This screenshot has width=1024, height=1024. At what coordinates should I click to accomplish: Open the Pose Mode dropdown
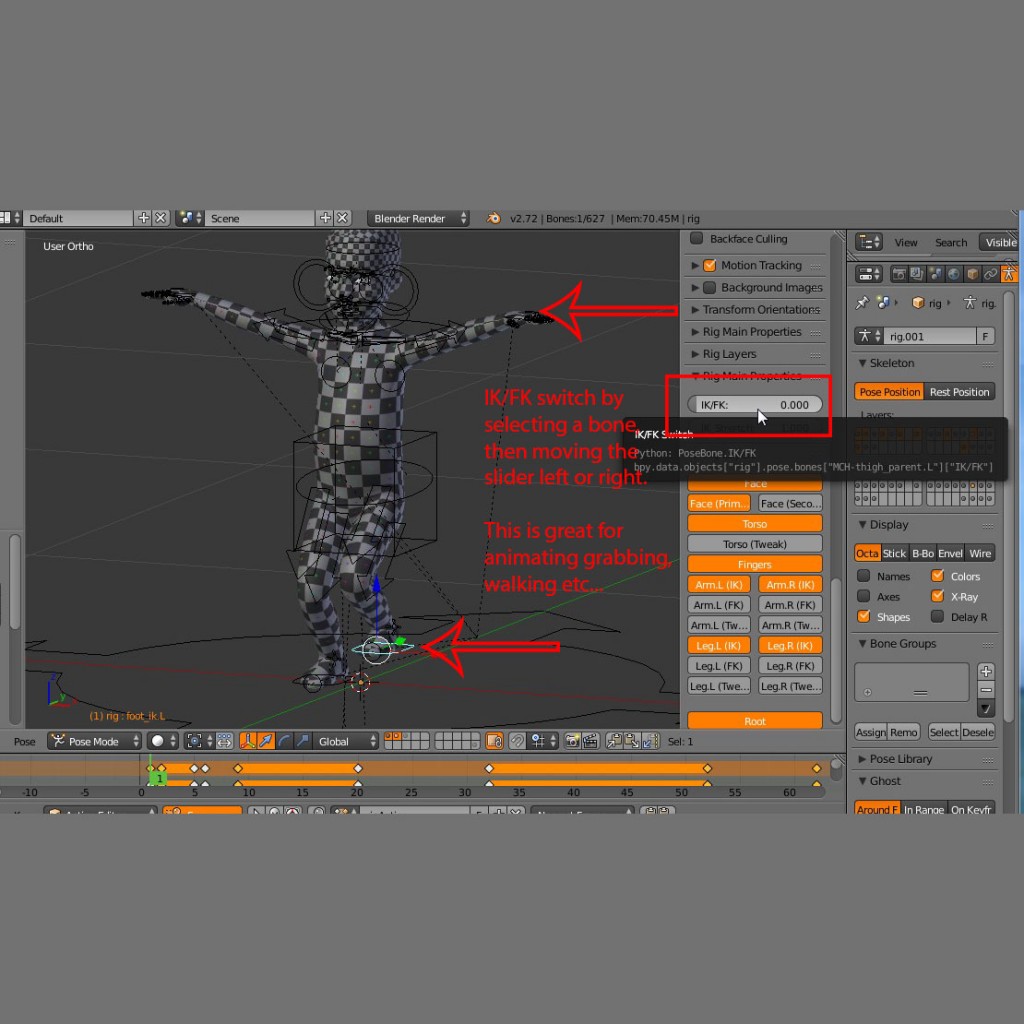coord(95,741)
